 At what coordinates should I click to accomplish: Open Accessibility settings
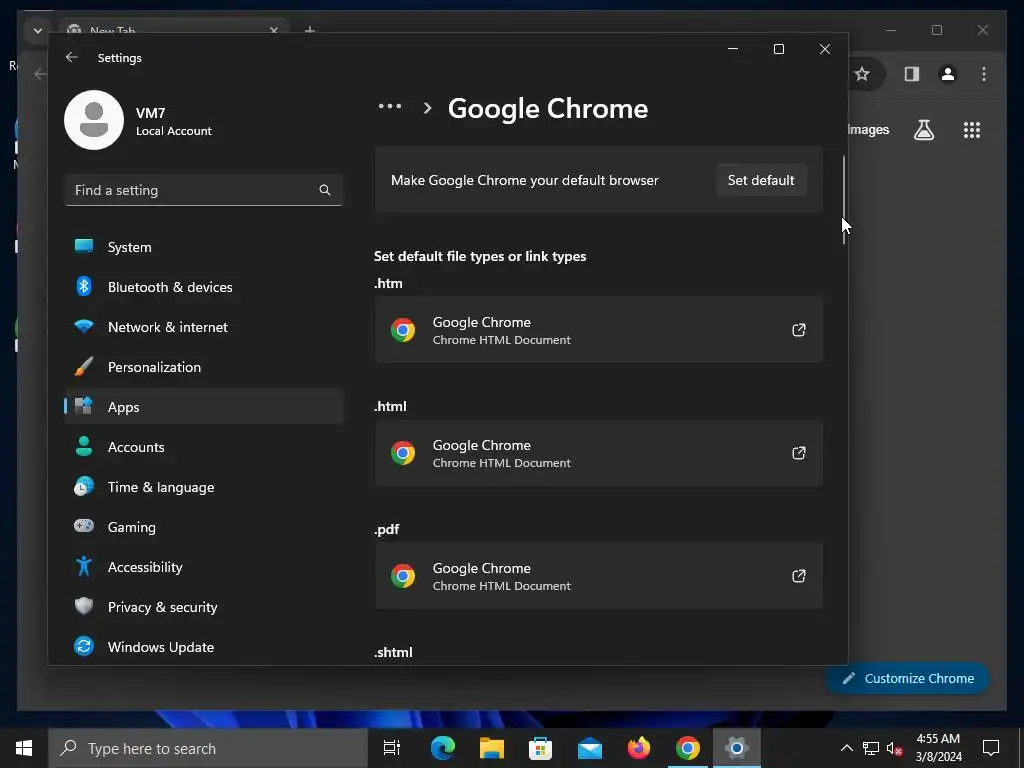pos(204,567)
